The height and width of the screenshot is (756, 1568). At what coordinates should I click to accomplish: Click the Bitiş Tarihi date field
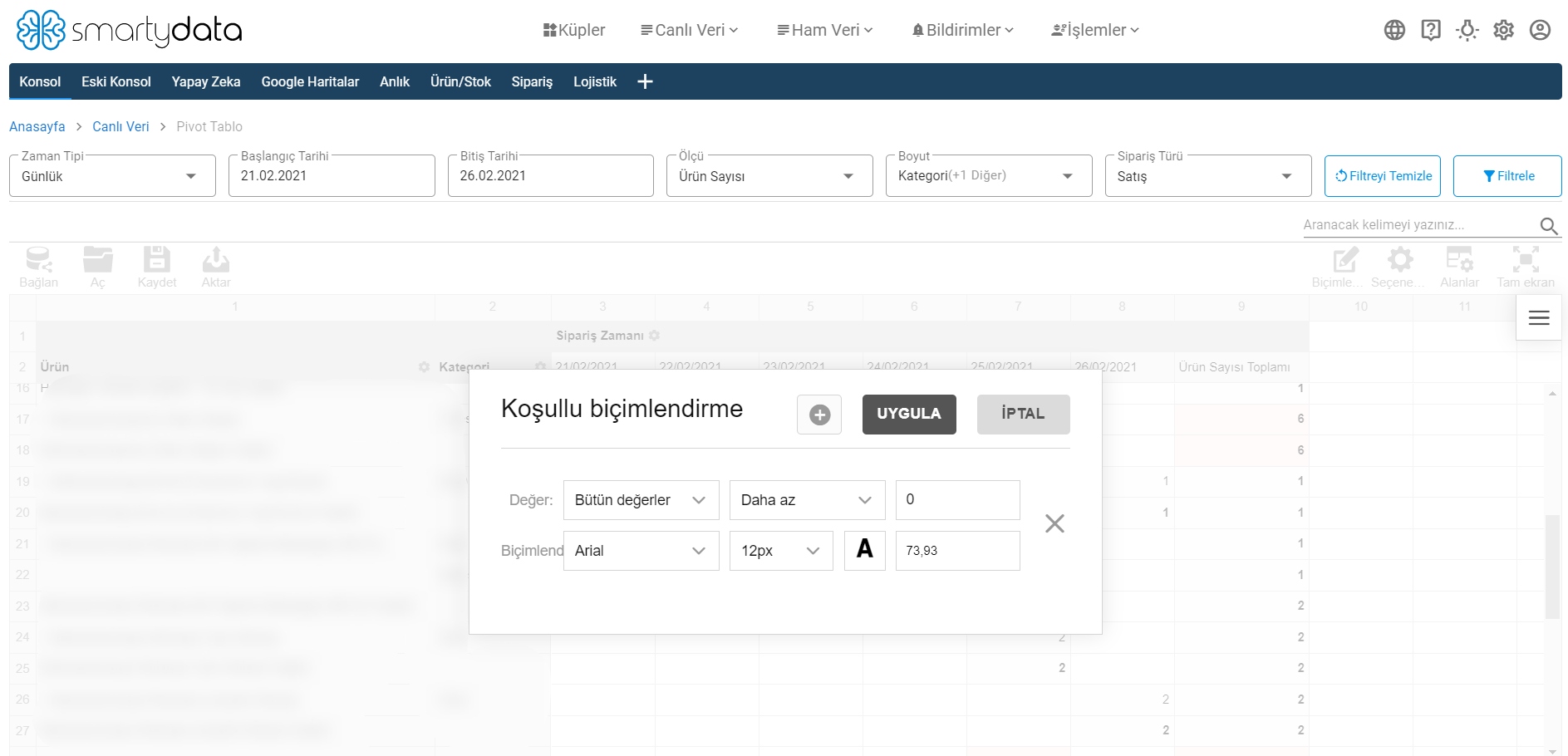pos(551,176)
